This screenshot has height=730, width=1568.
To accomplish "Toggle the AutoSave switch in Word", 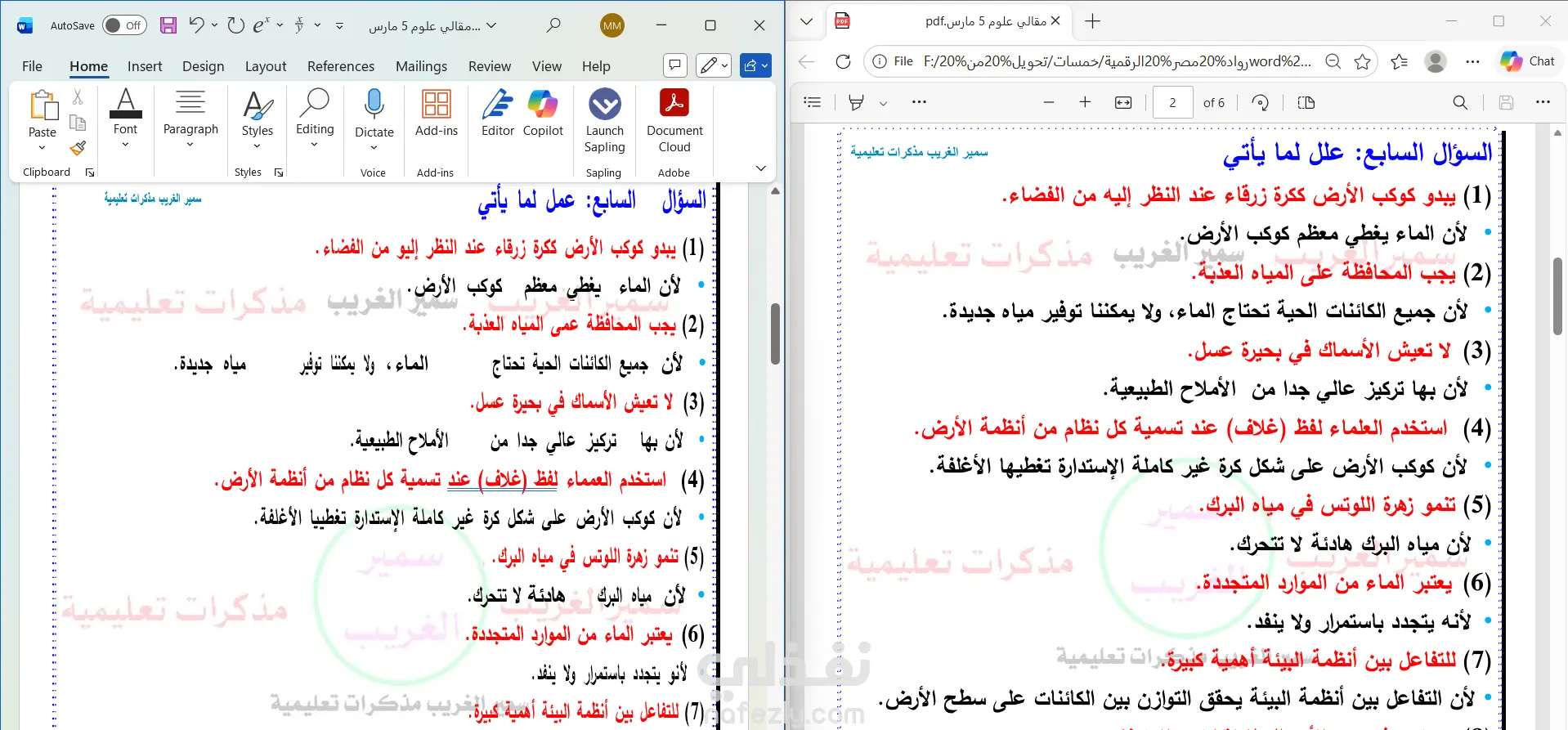I will 124,25.
